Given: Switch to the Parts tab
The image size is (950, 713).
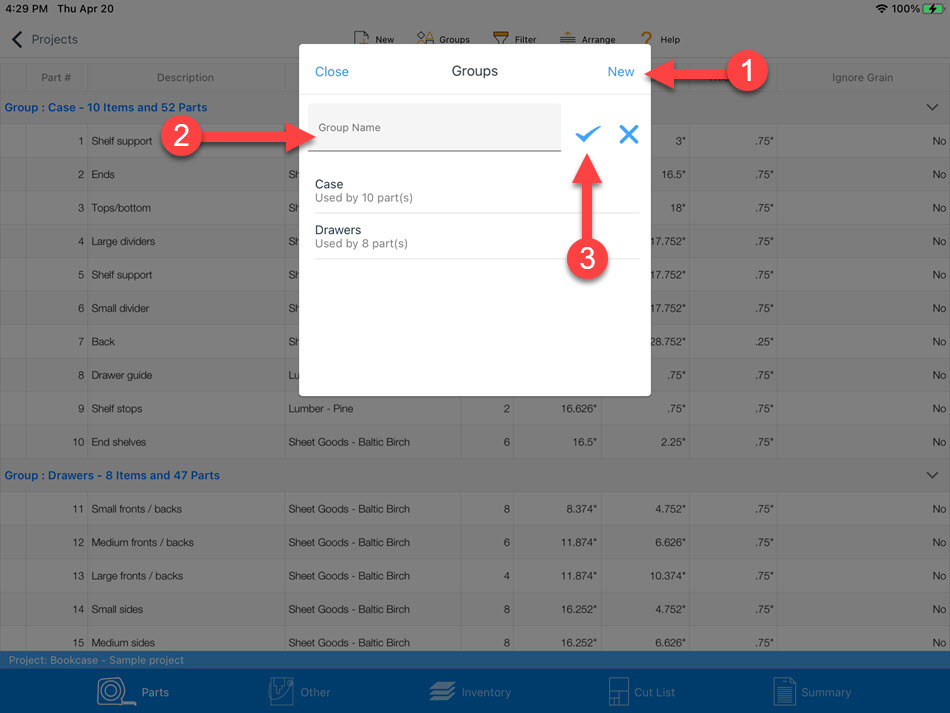Looking at the screenshot, I should [x=133, y=691].
